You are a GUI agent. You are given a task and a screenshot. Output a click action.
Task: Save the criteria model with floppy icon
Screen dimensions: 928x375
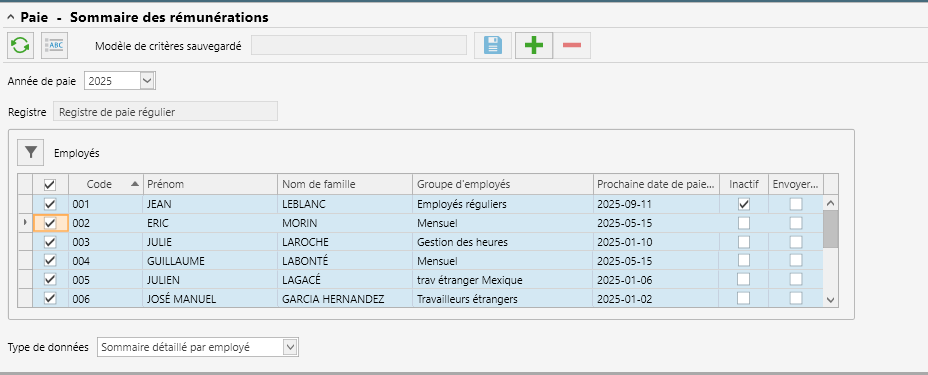493,46
